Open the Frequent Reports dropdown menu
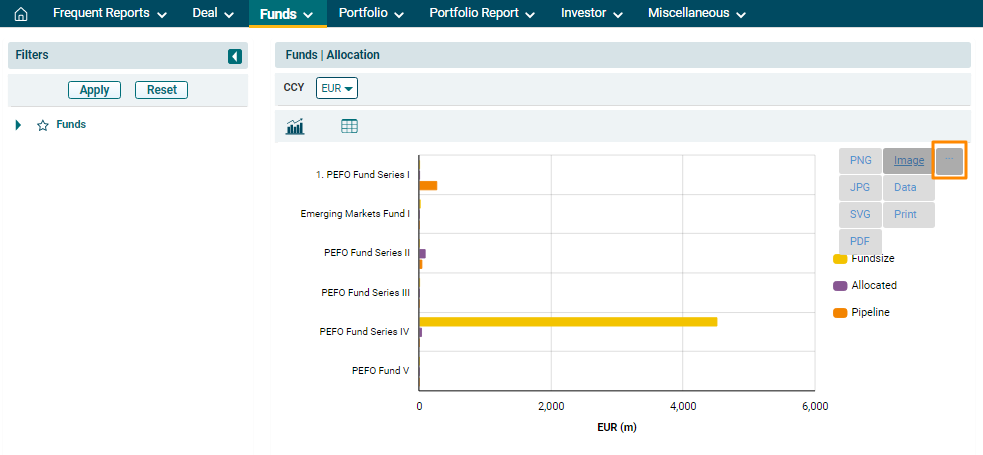 click(109, 14)
